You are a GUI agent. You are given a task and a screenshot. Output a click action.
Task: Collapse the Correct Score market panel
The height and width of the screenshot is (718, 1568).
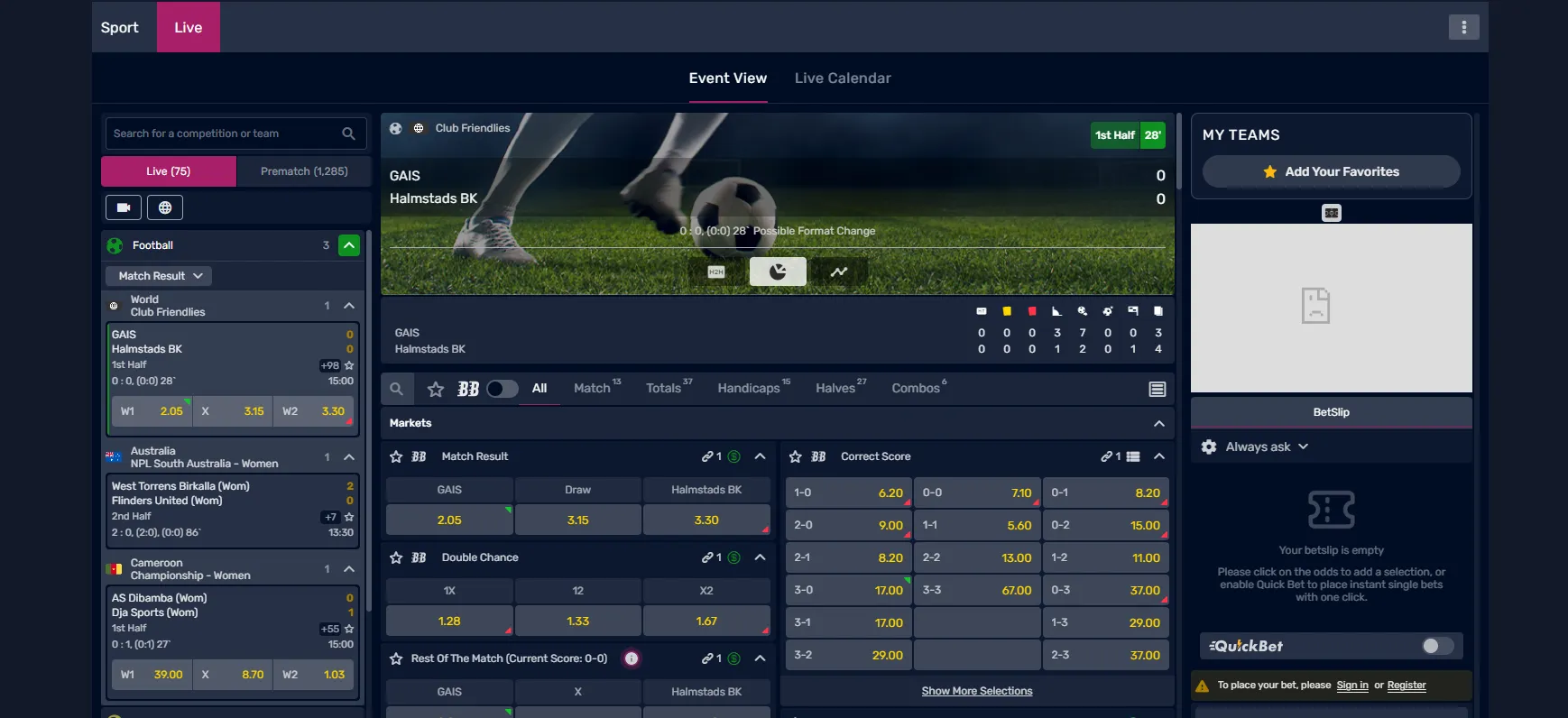coord(1159,456)
